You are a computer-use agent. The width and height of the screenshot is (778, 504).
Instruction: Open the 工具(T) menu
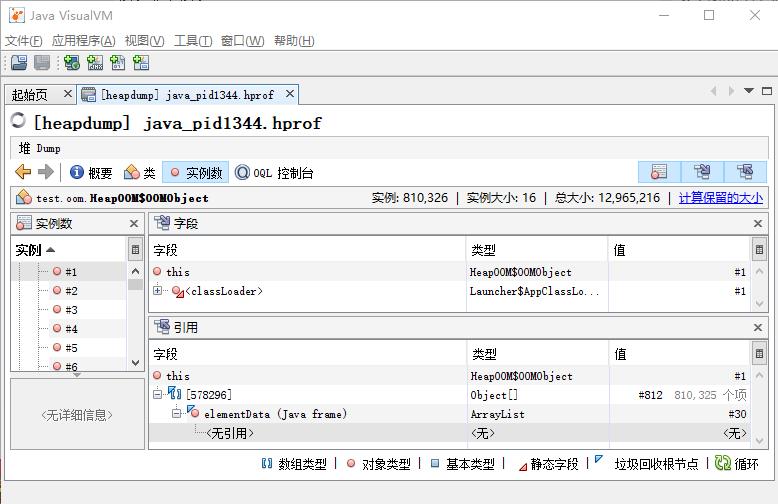(x=193, y=41)
